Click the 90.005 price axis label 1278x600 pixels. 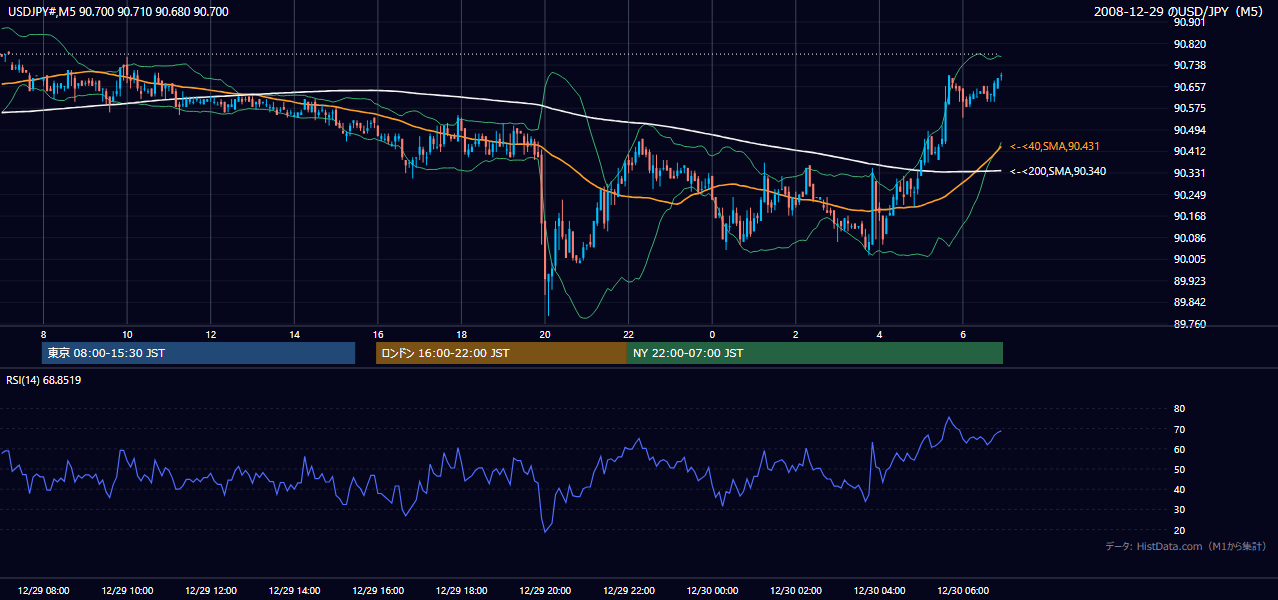(1190, 259)
